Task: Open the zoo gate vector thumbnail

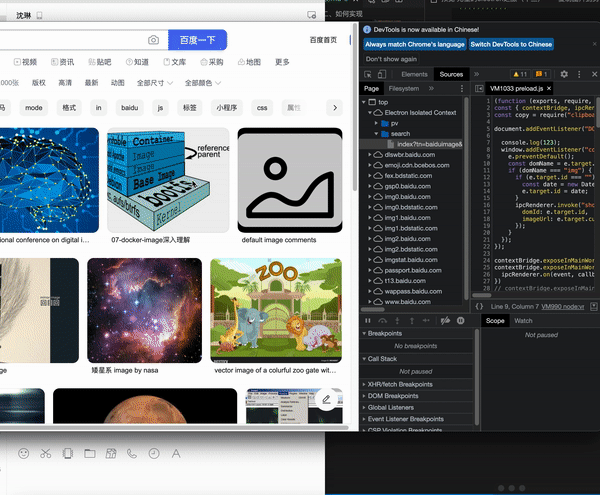Action: pyautogui.click(x=276, y=311)
